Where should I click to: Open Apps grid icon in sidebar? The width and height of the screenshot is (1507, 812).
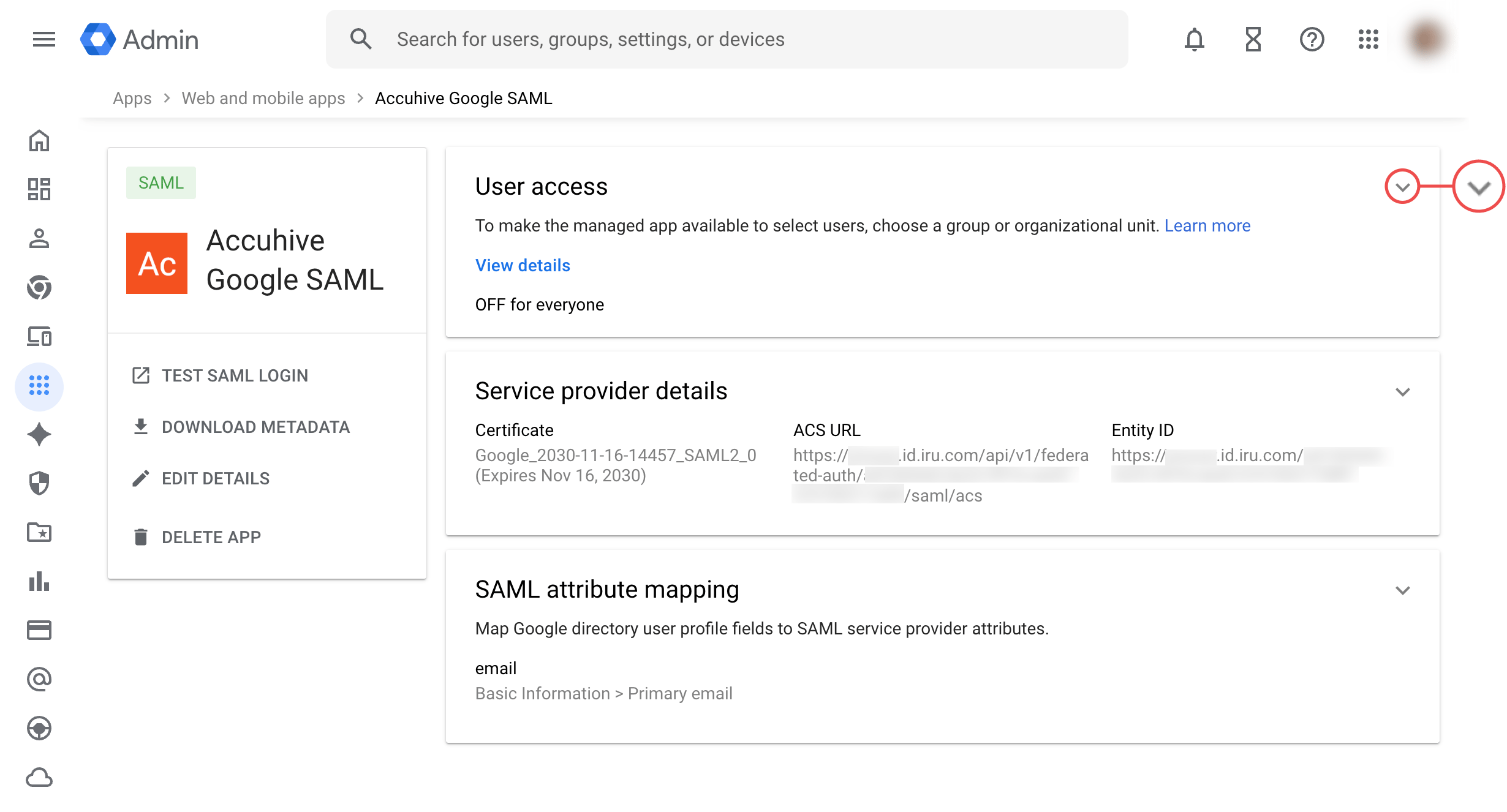point(39,386)
